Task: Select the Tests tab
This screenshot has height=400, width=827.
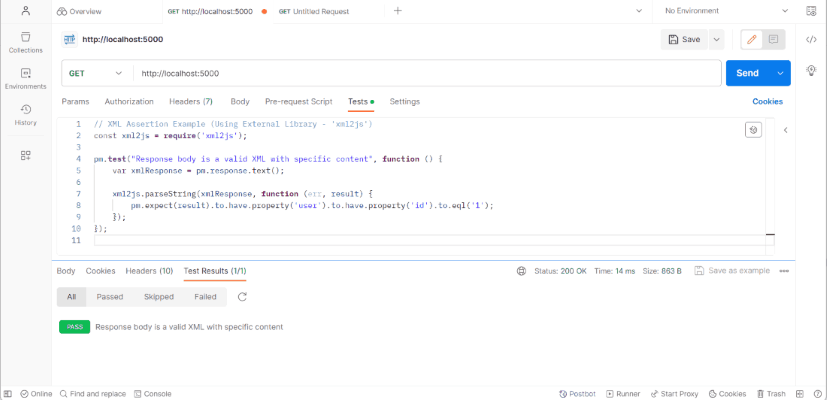Action: pyautogui.click(x=361, y=101)
